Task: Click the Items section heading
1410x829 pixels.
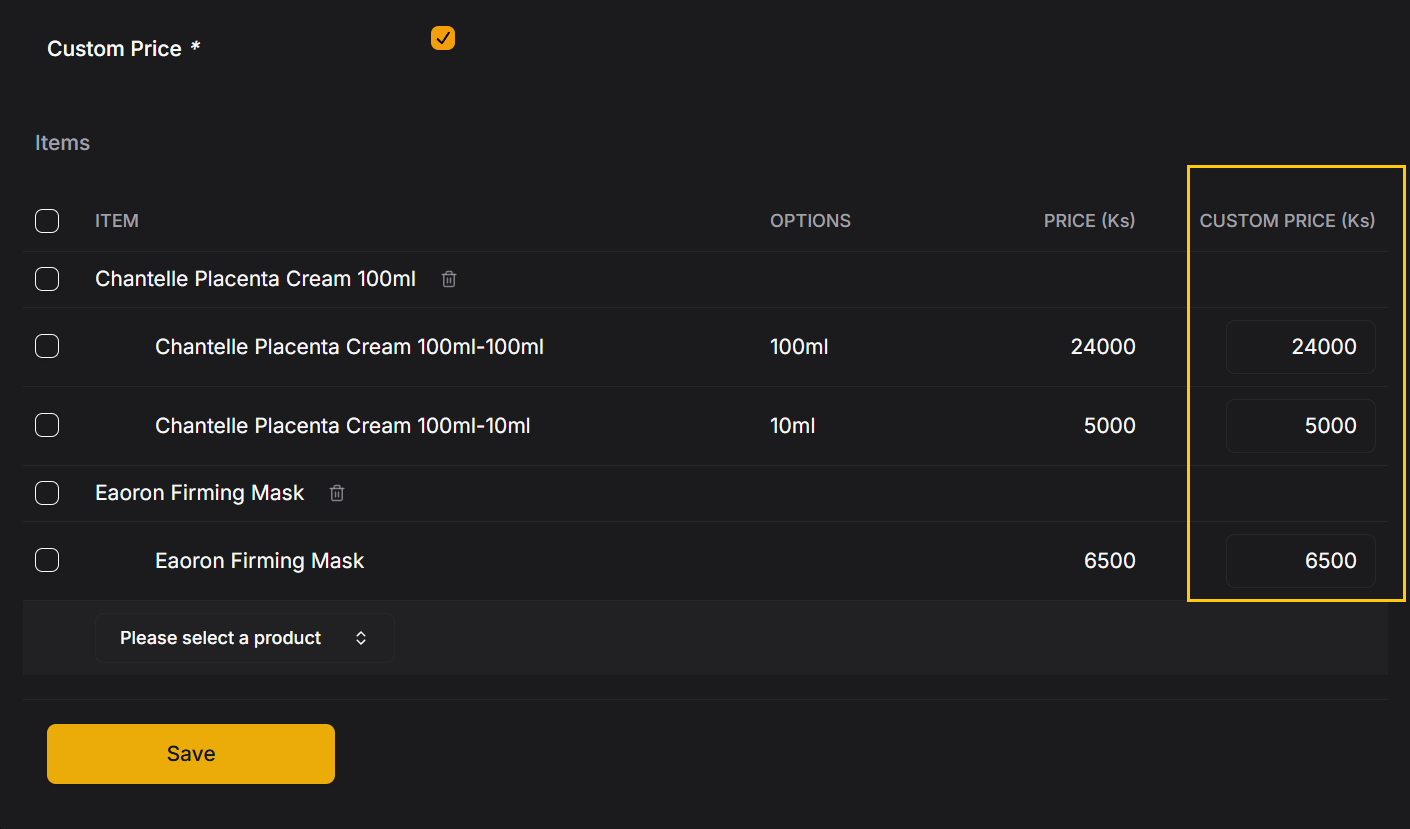Action: point(62,143)
